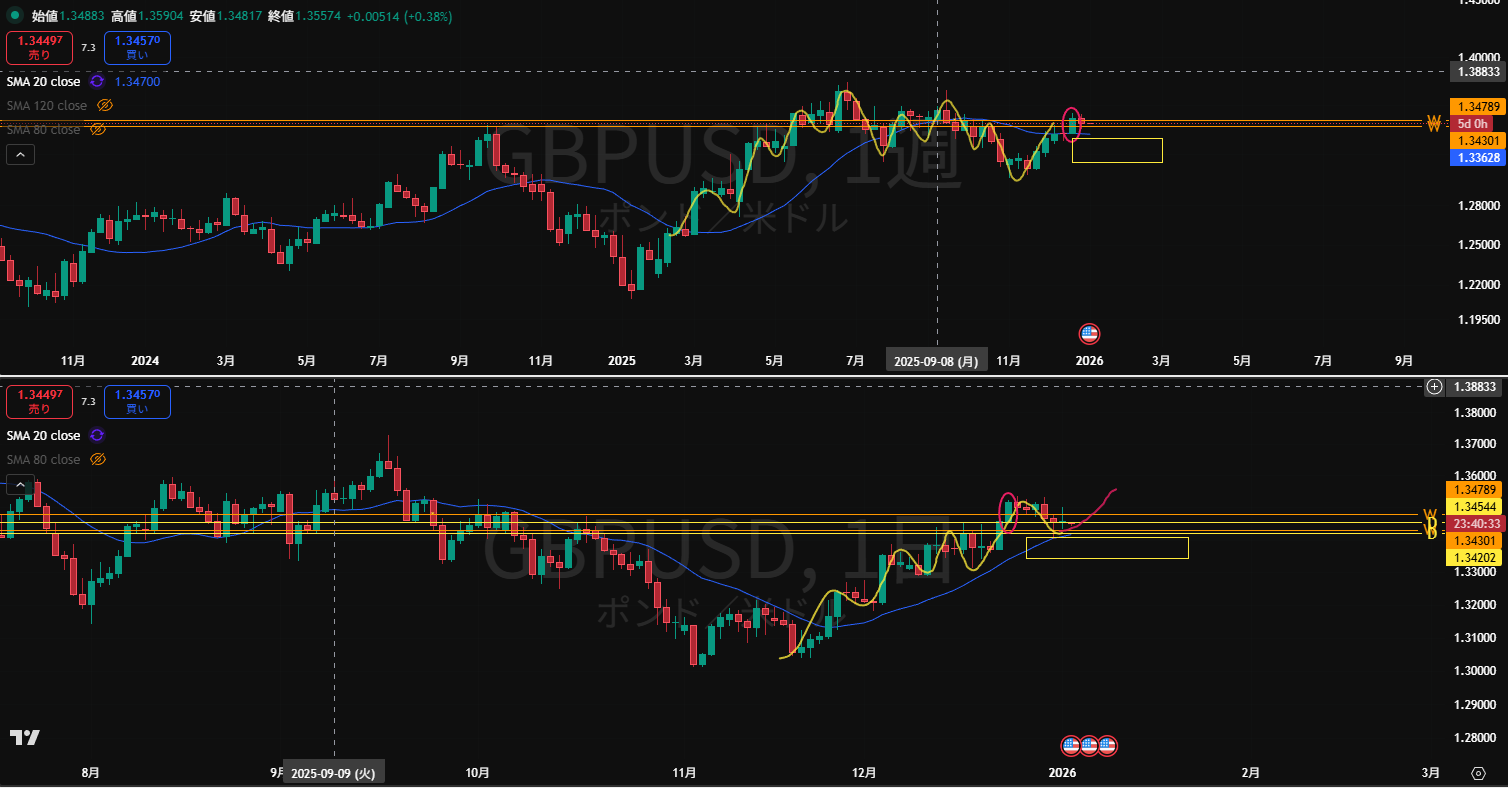Show hidden SMA 80 close in weekly chart
This screenshot has width=1508, height=788.
click(98, 130)
